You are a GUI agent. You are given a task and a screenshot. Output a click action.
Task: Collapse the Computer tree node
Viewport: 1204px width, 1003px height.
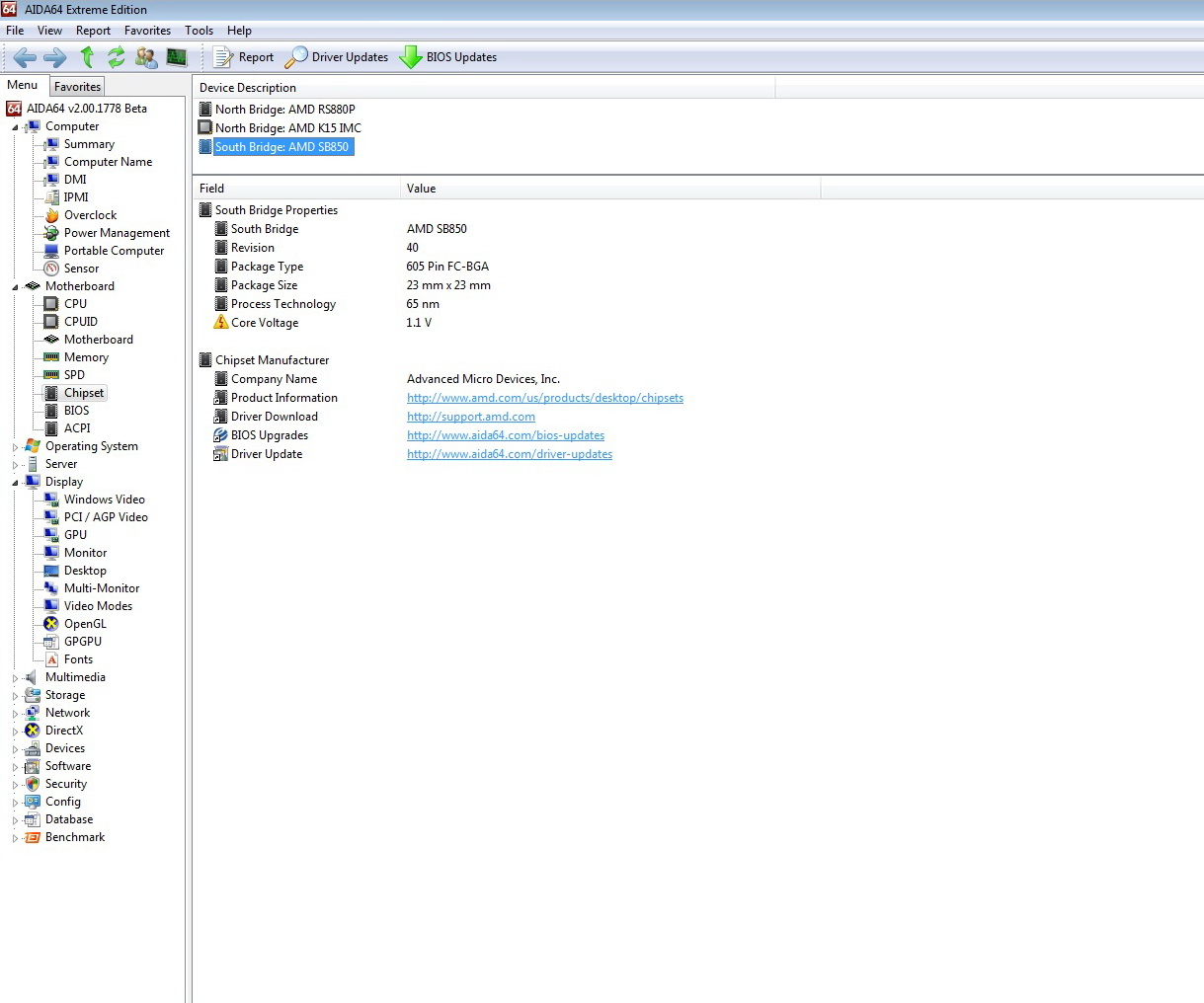pos(15,127)
